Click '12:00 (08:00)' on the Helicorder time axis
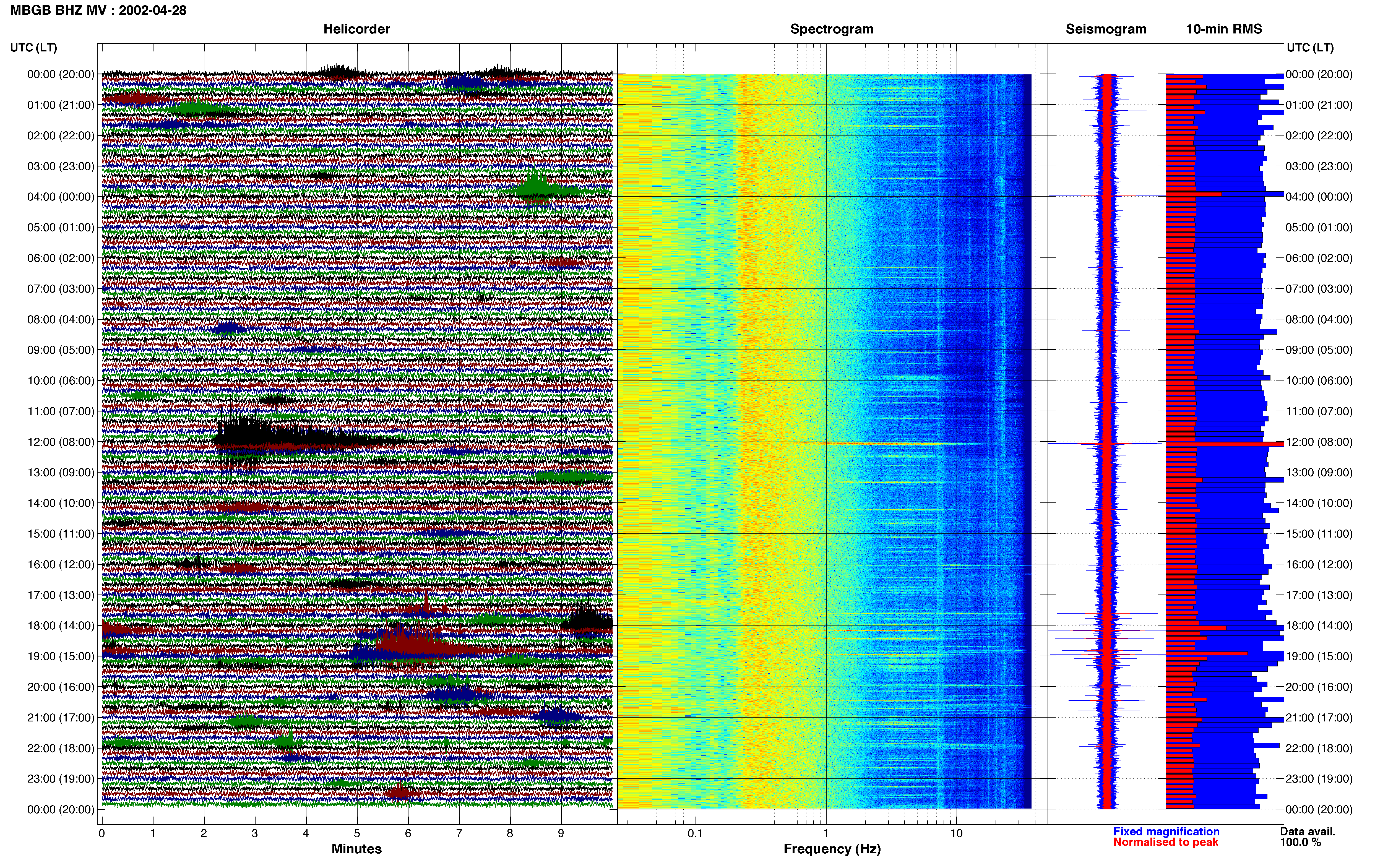Viewport: 1388px width, 868px height. (x=61, y=442)
